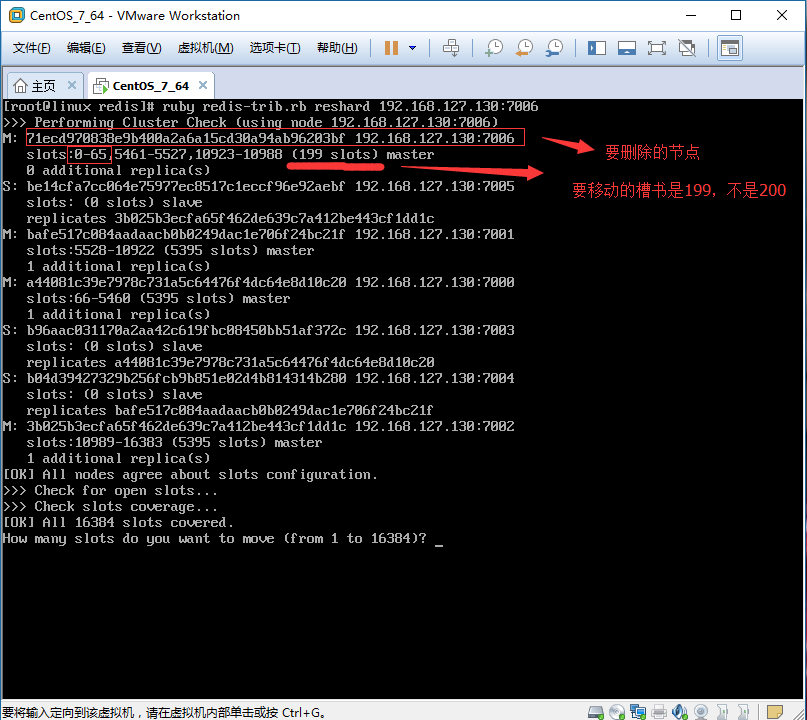Click the CD/DVD drive status icon
Screen dimensions: 807x720
[x=617, y=712]
